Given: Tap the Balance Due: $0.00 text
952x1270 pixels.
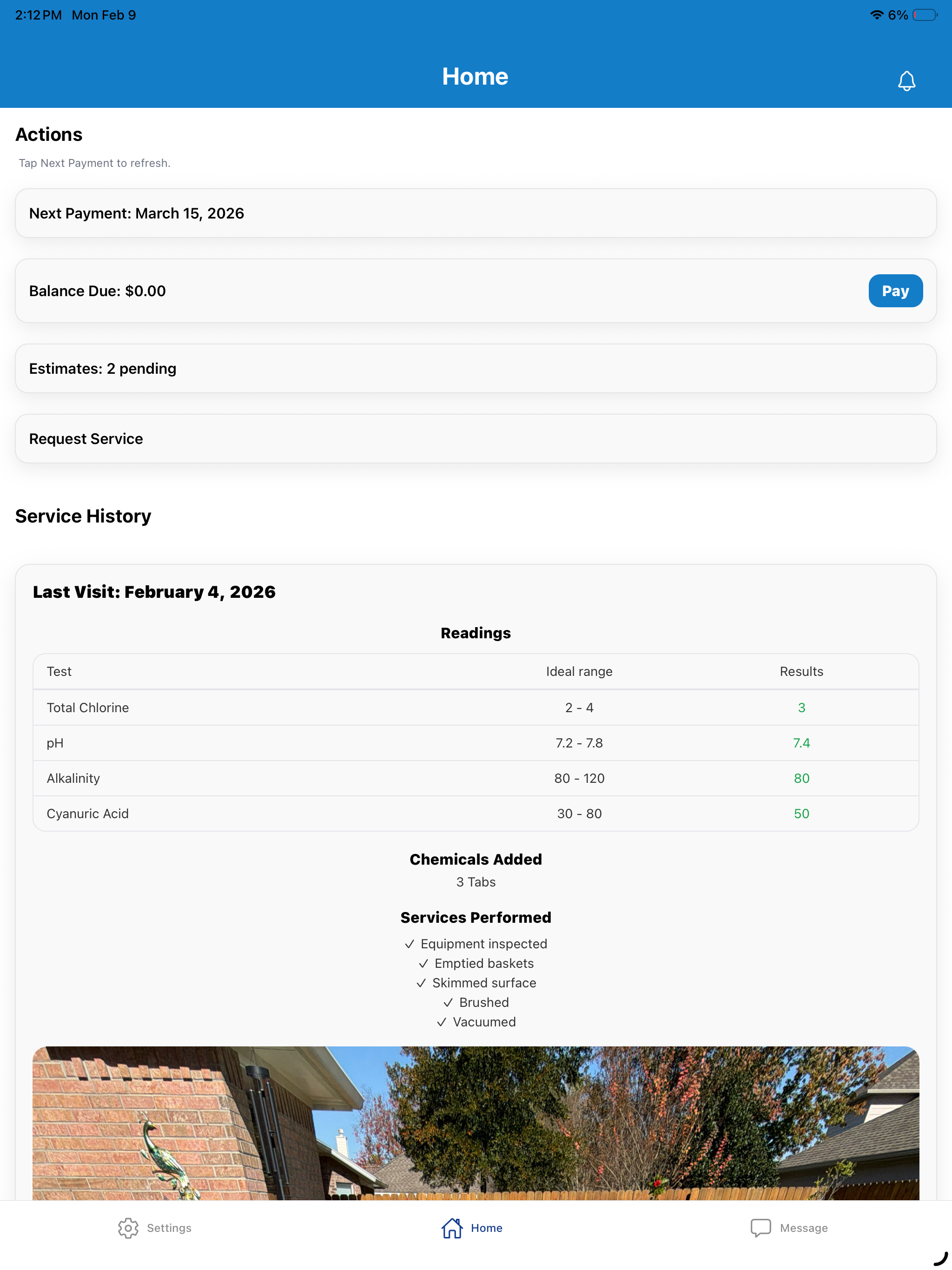Looking at the screenshot, I should 98,291.
